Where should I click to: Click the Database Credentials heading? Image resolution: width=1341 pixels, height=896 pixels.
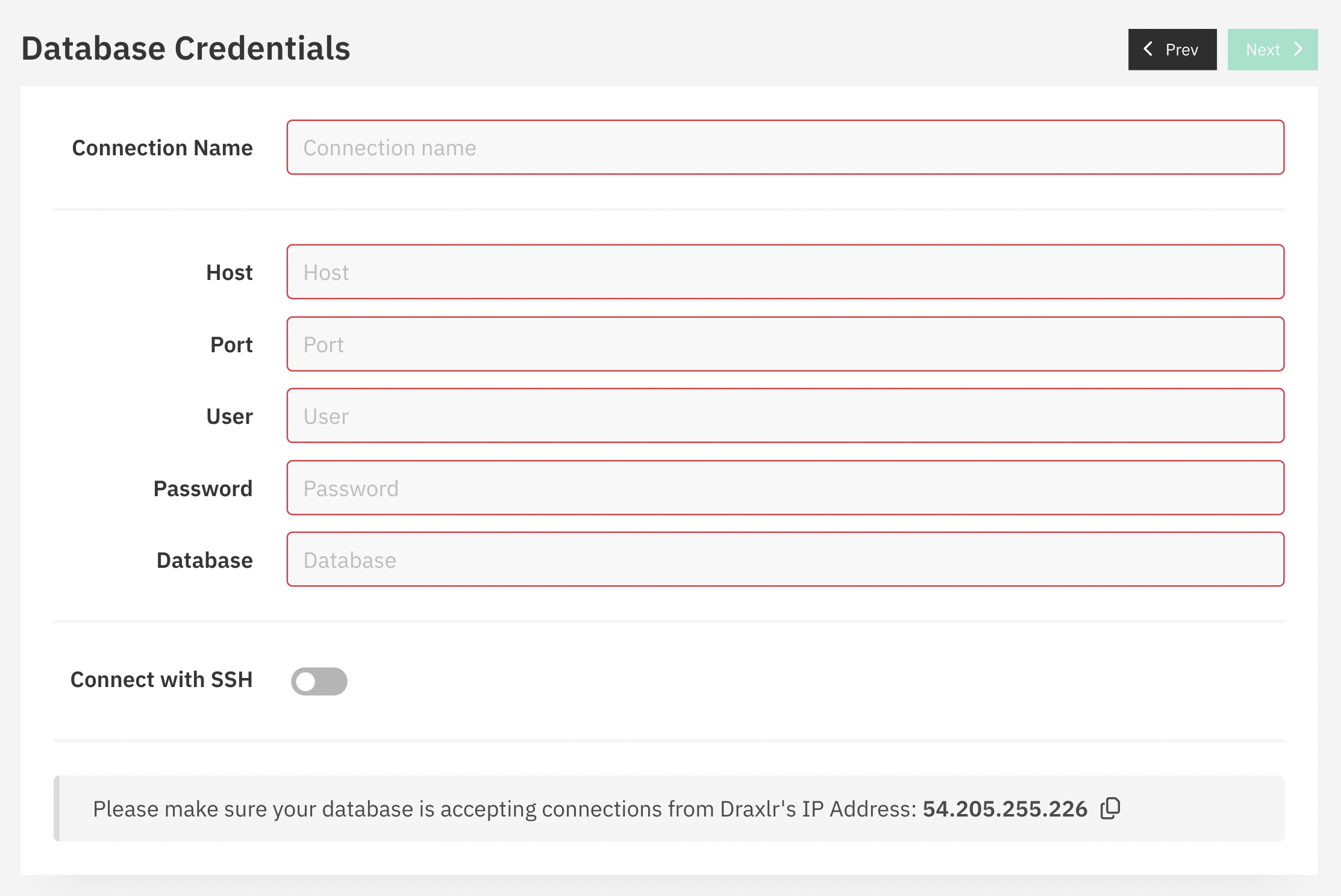tap(186, 48)
